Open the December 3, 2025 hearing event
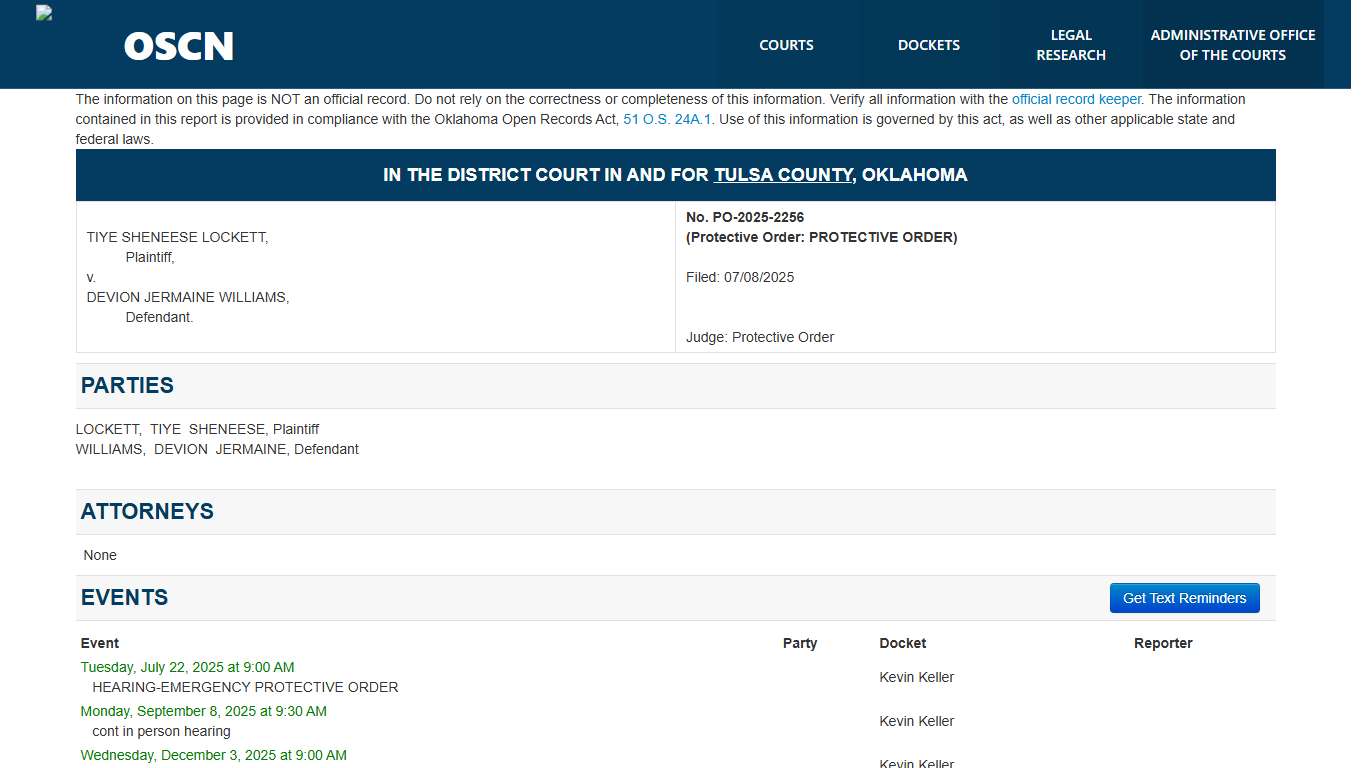The image size is (1366, 768). [212, 755]
